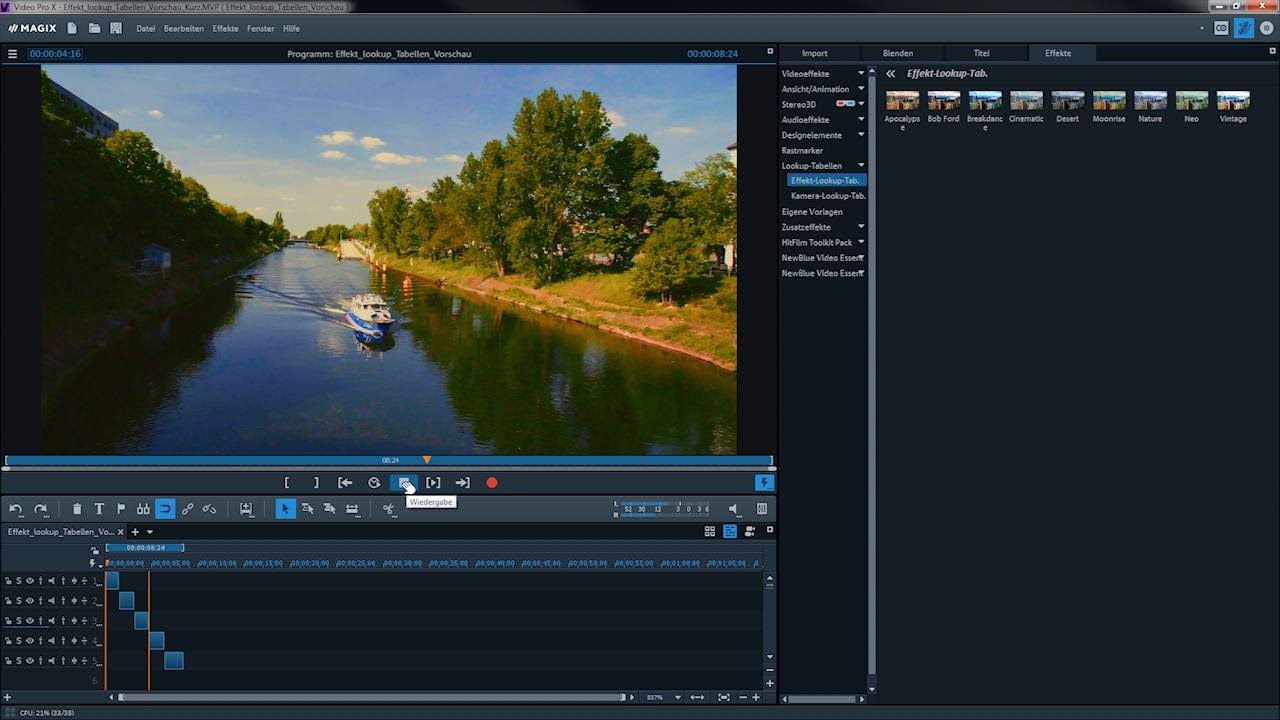Open a project with the folder icon
The height and width of the screenshot is (720, 1280).
coord(94,28)
